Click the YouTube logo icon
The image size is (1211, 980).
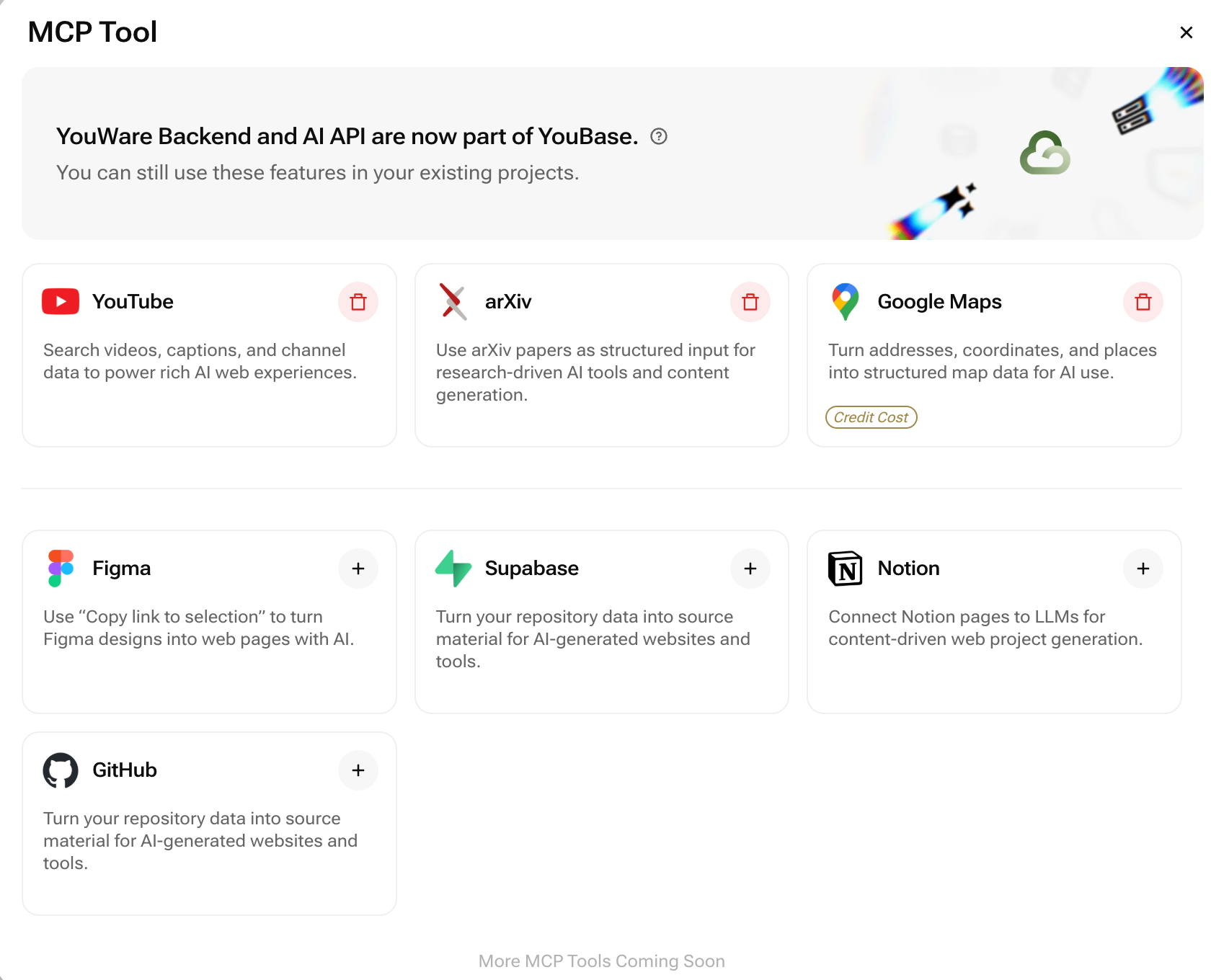click(61, 302)
